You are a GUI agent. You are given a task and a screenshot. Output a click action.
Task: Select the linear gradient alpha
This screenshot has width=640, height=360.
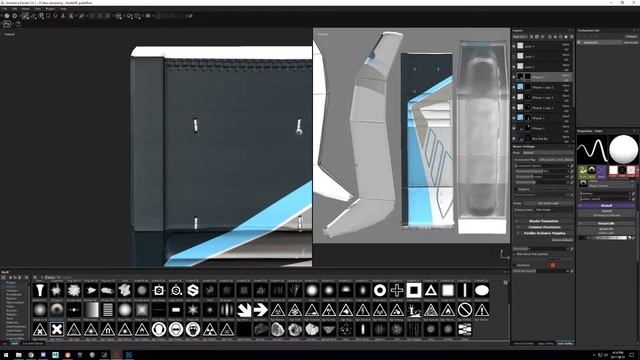[x=91, y=310]
